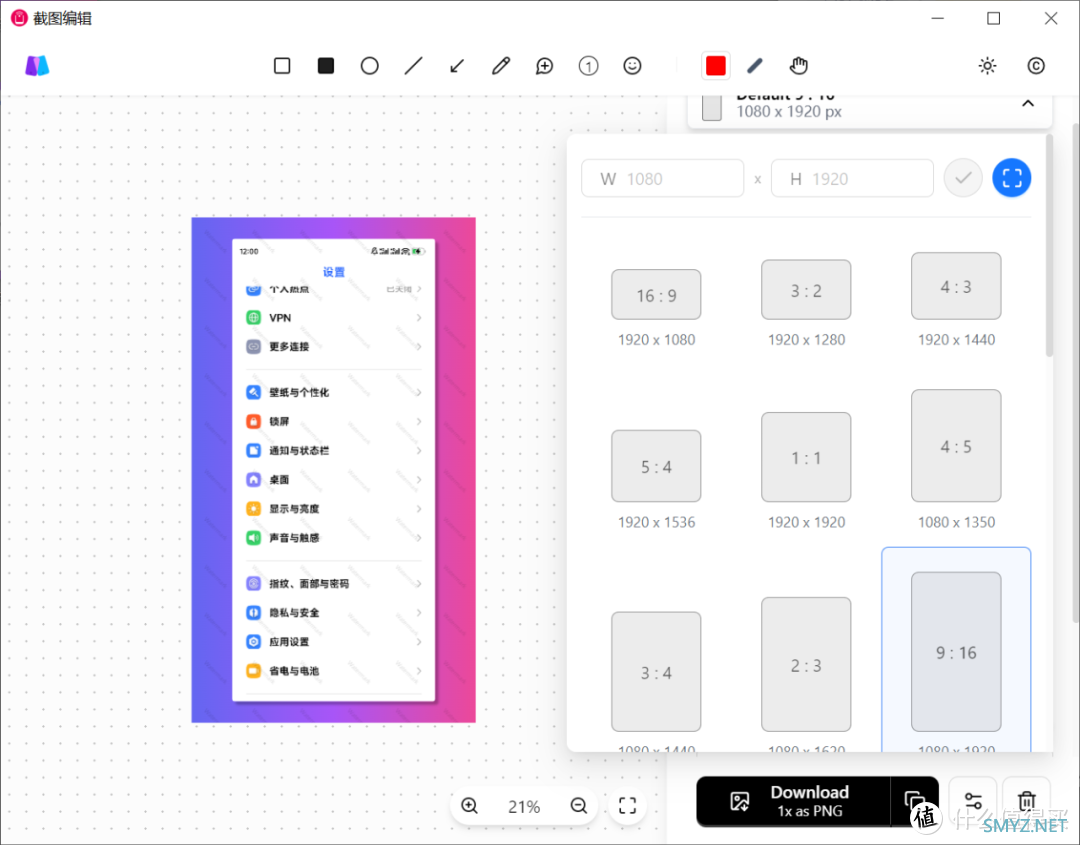Choose the 1 : 1 size preset
Viewport: 1080px width, 845px height.
(807, 457)
